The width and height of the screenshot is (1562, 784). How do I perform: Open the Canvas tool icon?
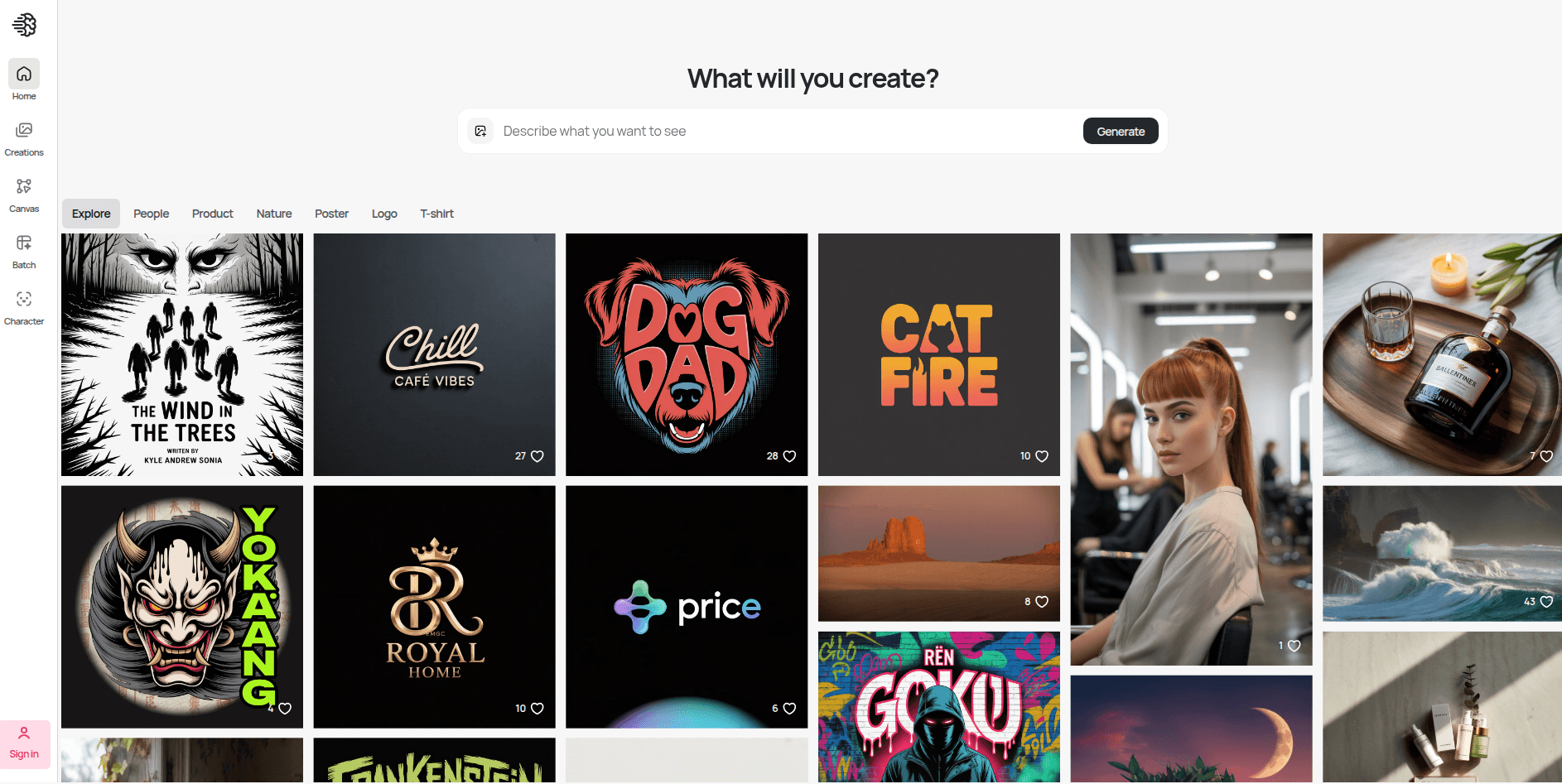coord(24,186)
